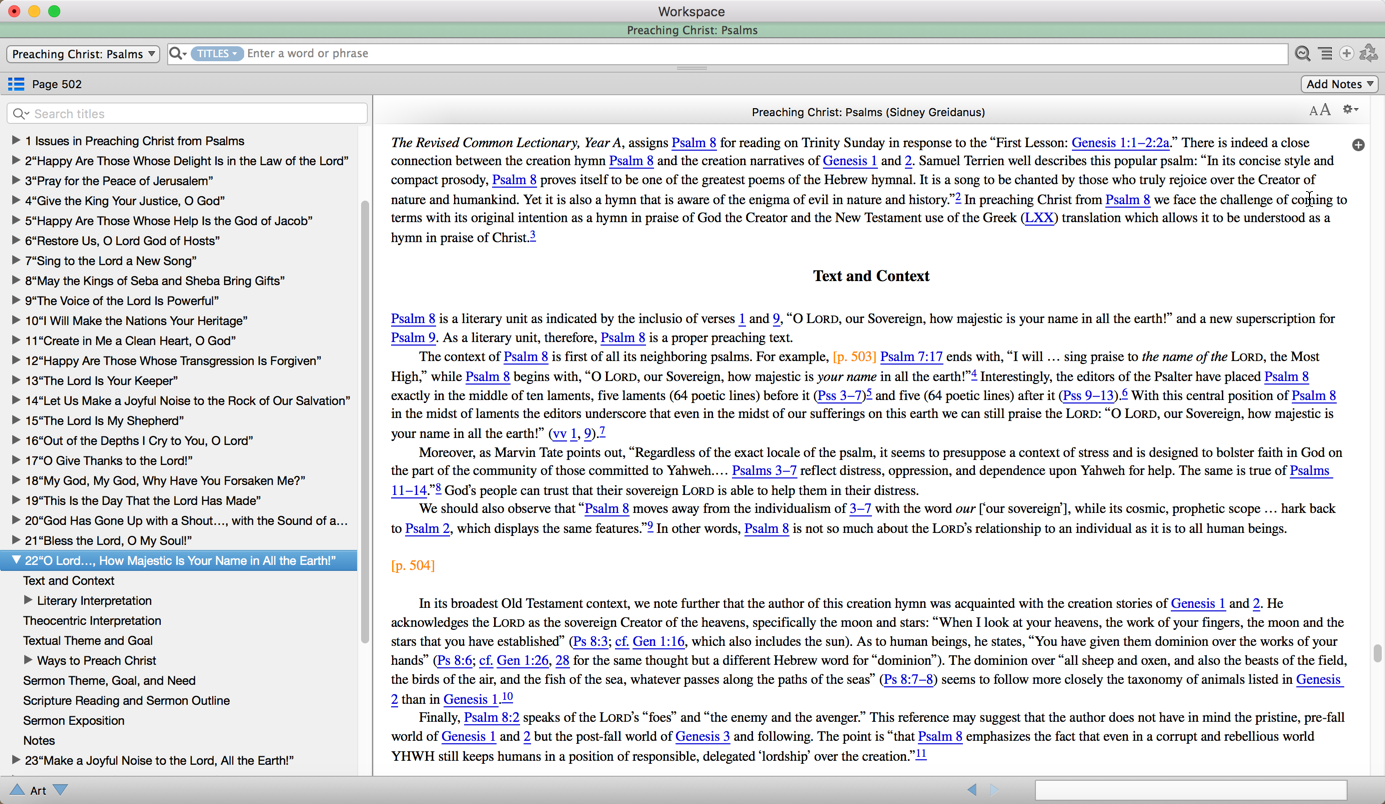This screenshot has width=1385, height=804.
Task: Open the list view lines icon
Action: [x=1325, y=54]
